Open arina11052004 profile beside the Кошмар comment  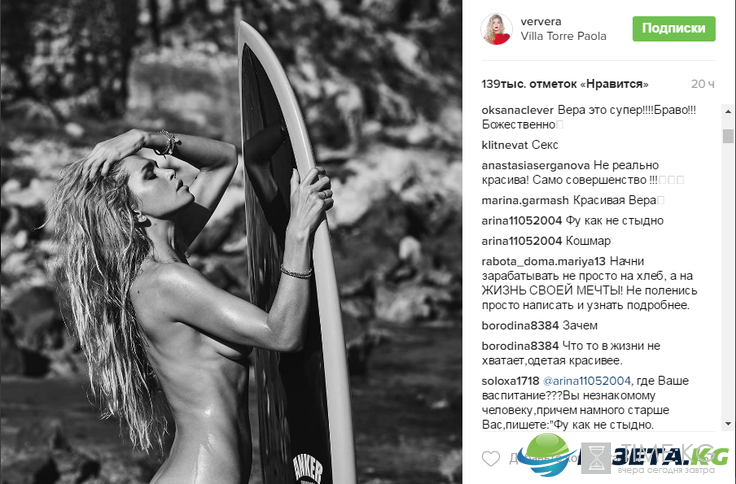(x=522, y=241)
